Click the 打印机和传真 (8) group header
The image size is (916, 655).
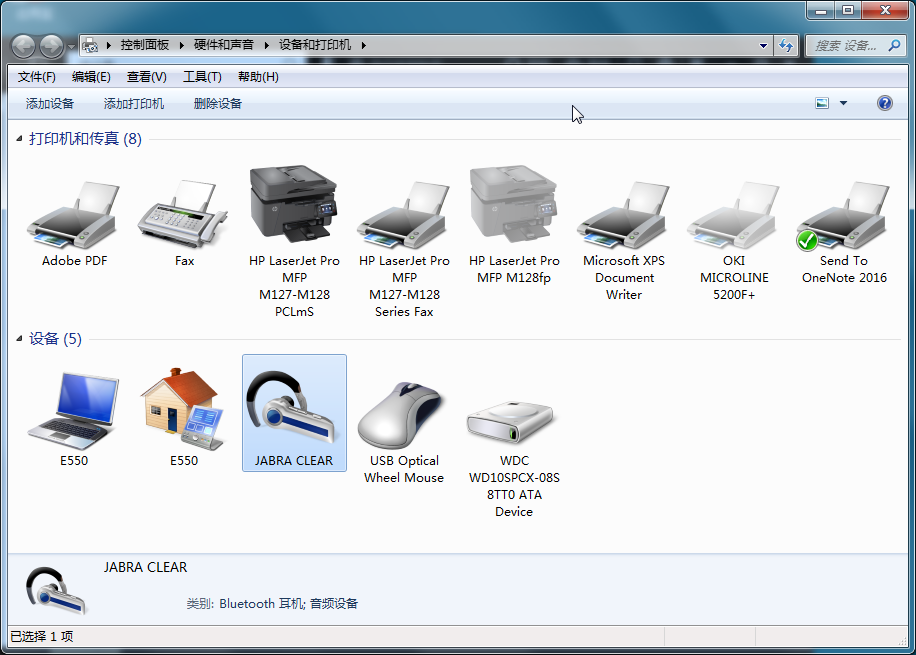tap(85, 138)
